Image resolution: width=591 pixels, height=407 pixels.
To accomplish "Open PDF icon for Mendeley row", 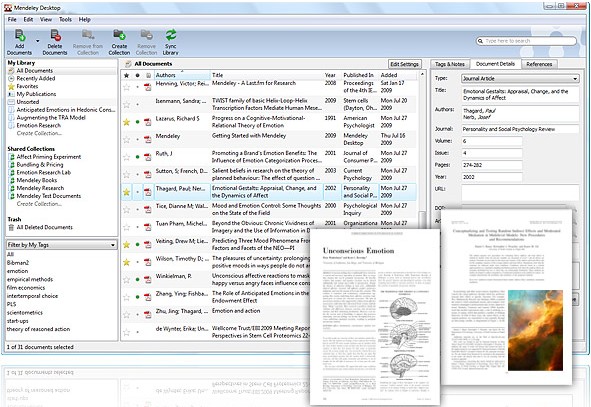I will tap(148, 139).
